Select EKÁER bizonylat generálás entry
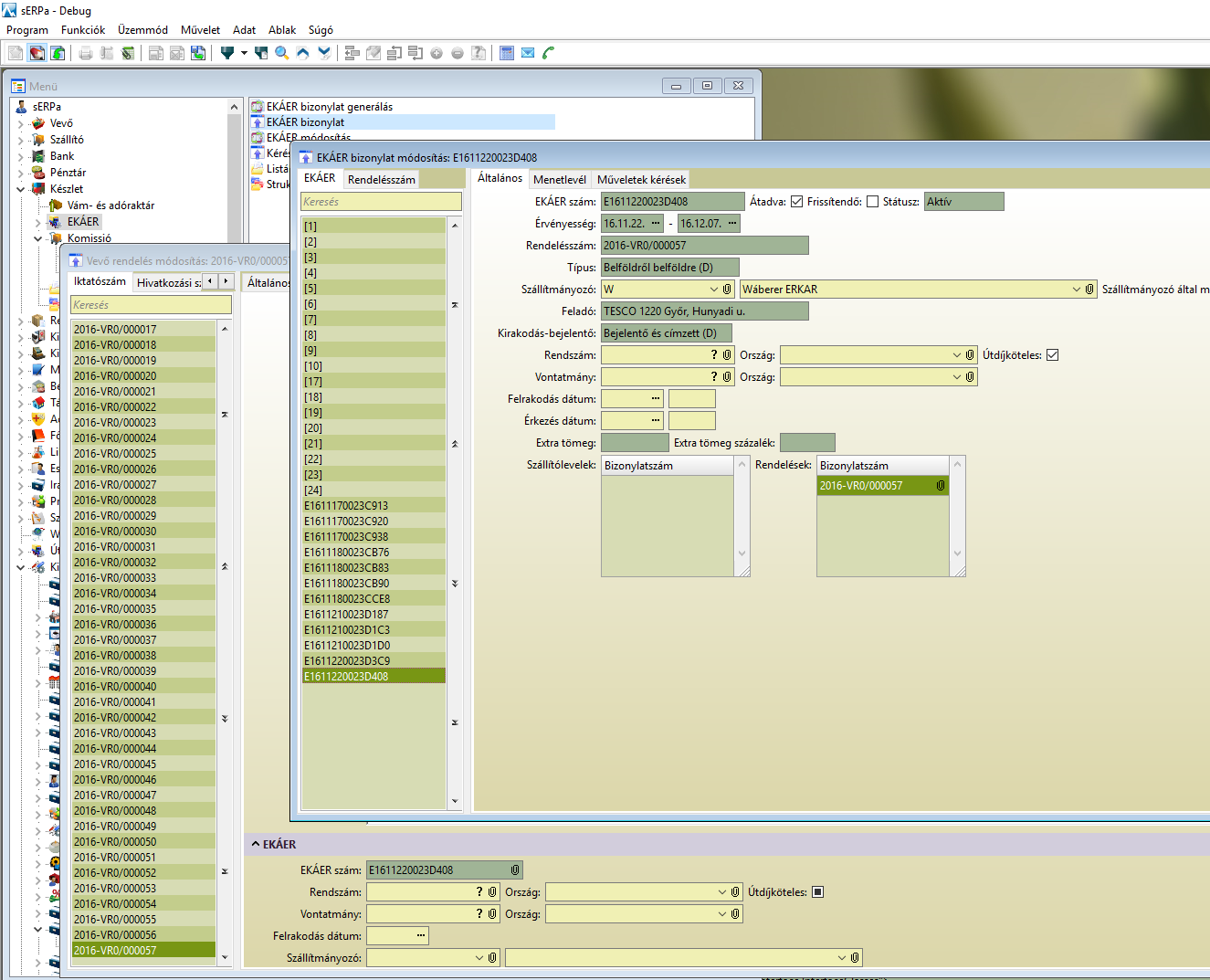This screenshot has height=980, width=1210. [x=329, y=107]
